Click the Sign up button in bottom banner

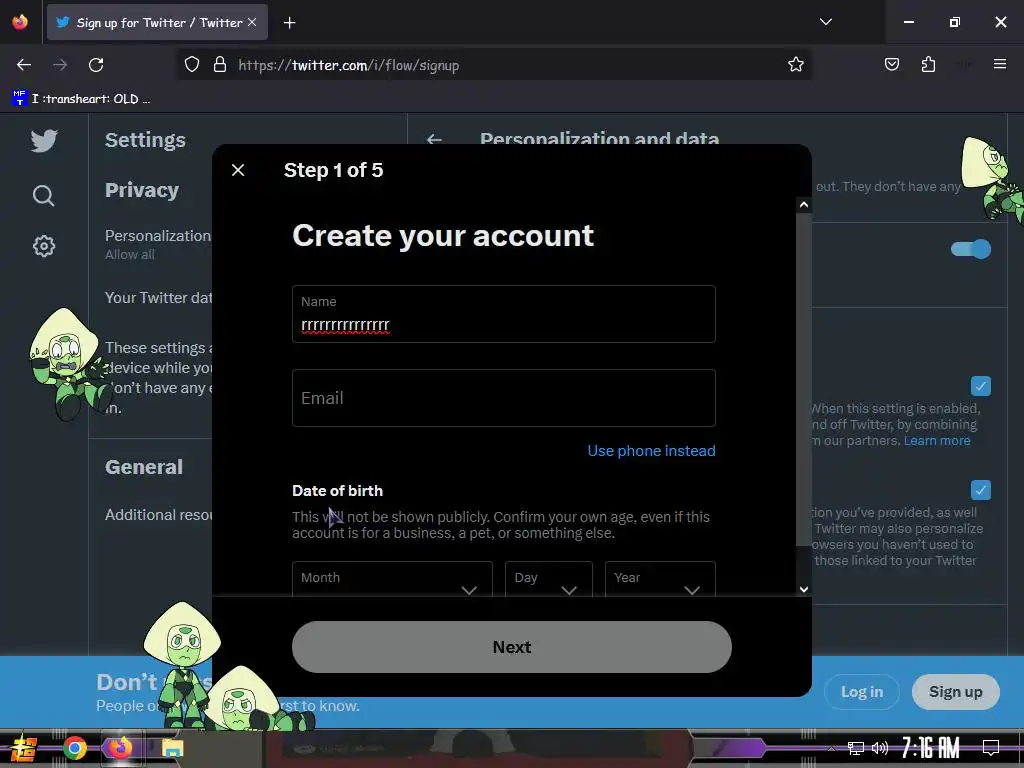[x=955, y=692]
